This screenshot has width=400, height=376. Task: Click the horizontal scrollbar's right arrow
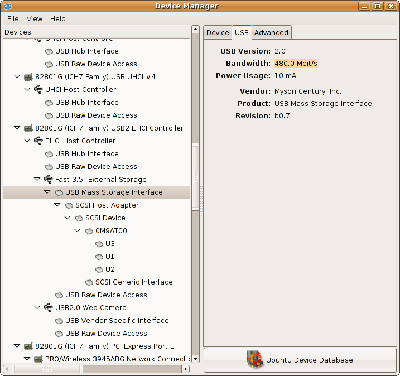tap(186, 369)
